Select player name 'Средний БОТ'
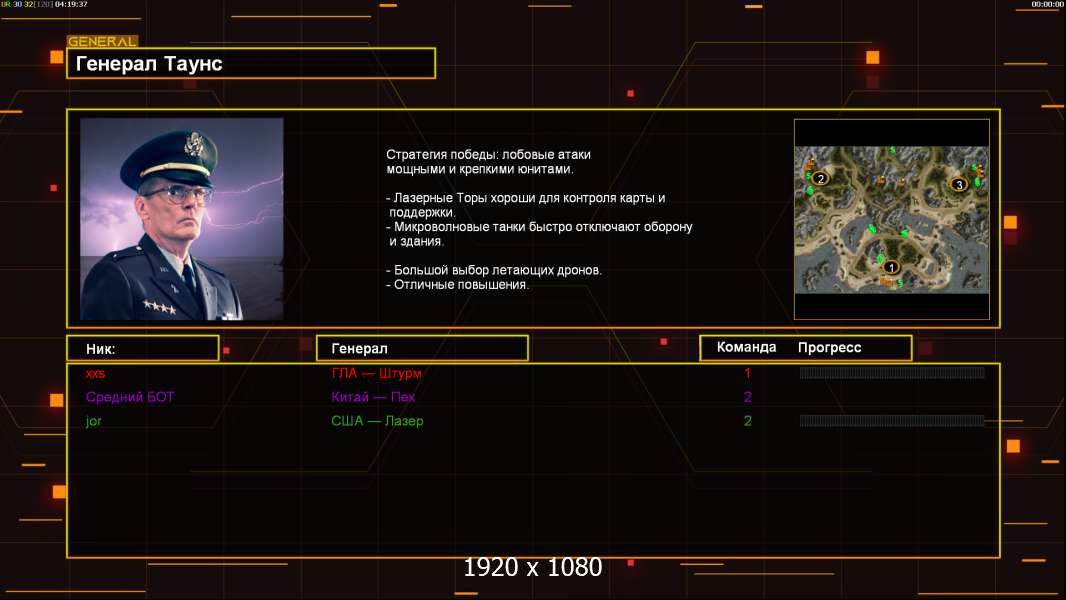This screenshot has width=1066, height=600. [x=130, y=397]
